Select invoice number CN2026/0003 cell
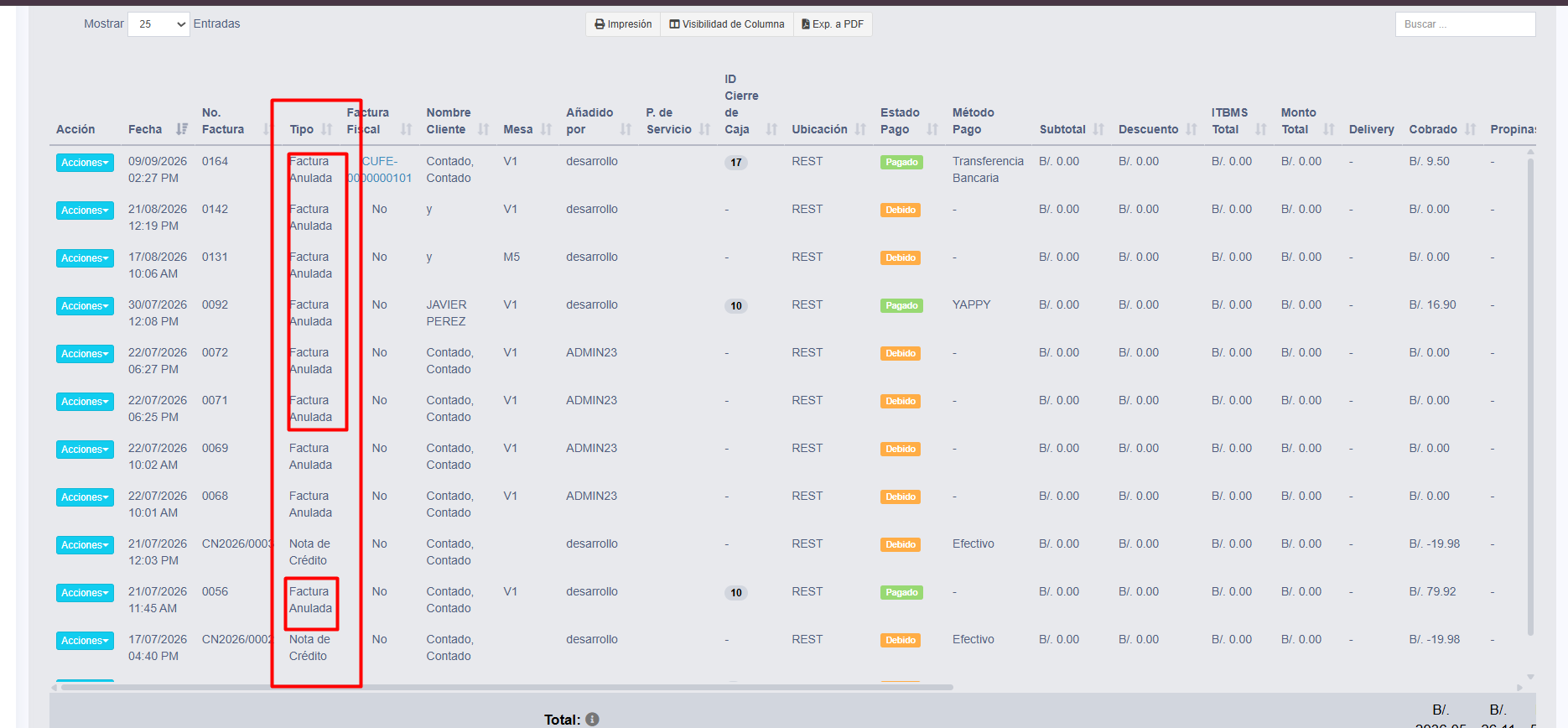The image size is (1568, 728). (237, 543)
